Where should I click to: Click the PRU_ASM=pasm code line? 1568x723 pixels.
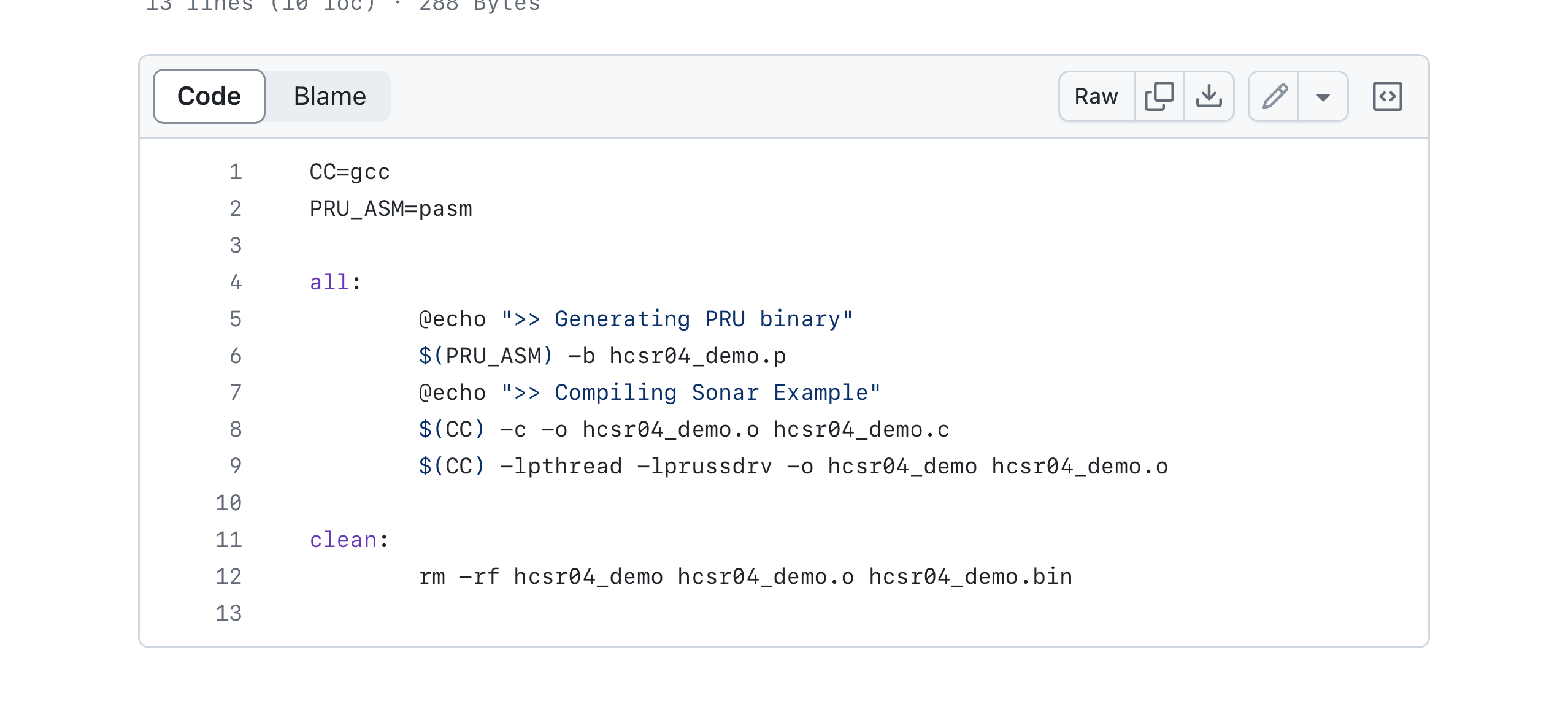[391, 208]
